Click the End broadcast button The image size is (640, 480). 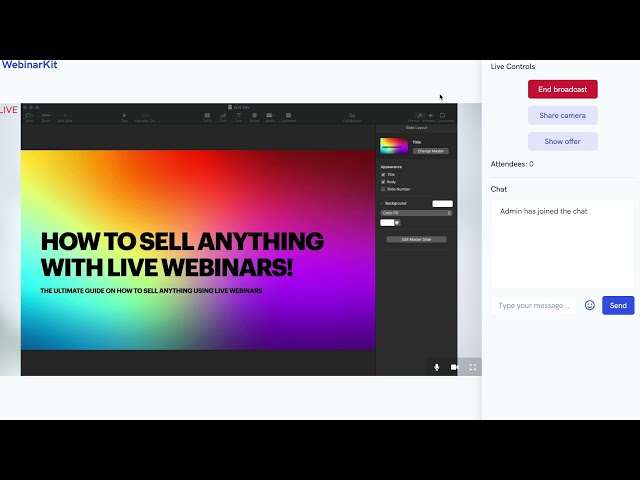coord(562,89)
